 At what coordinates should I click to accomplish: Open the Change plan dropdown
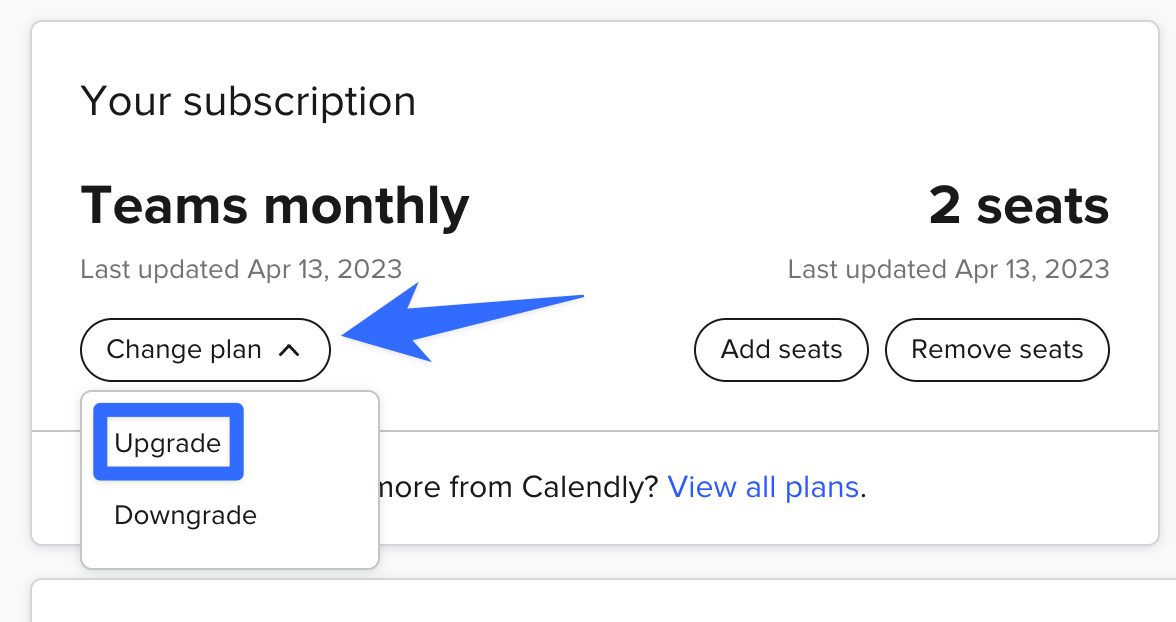[x=185, y=350]
